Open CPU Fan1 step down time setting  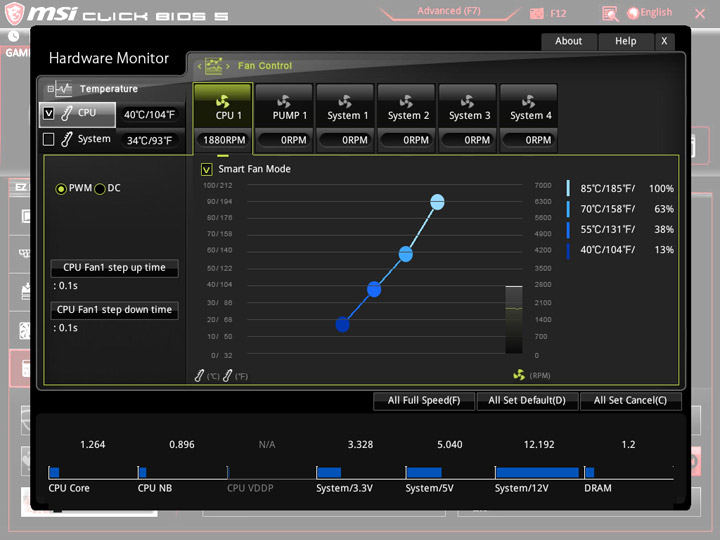pyautogui.click(x=114, y=310)
